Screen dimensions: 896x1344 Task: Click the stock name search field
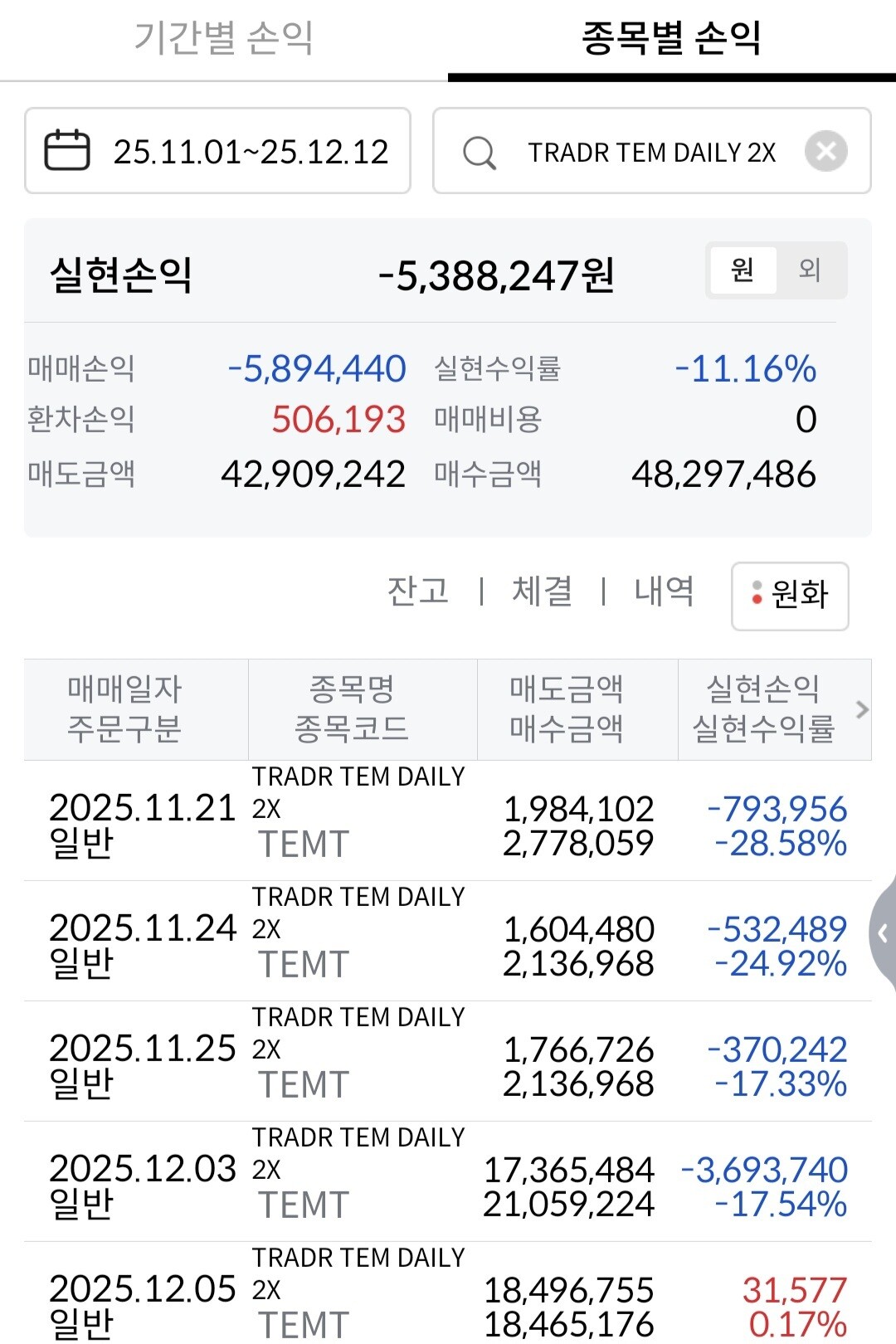coord(652,153)
